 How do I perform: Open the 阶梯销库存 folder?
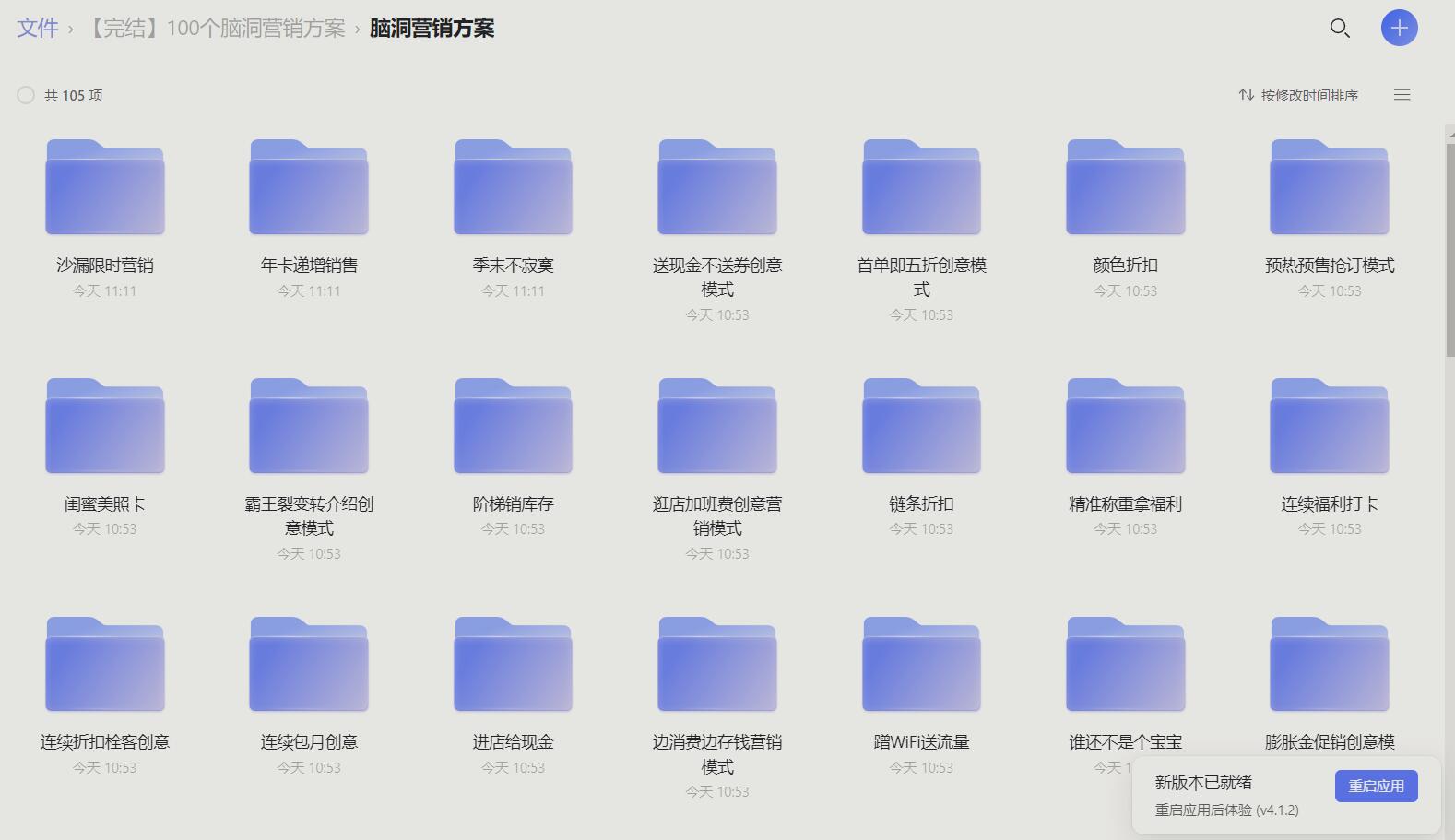click(x=513, y=427)
